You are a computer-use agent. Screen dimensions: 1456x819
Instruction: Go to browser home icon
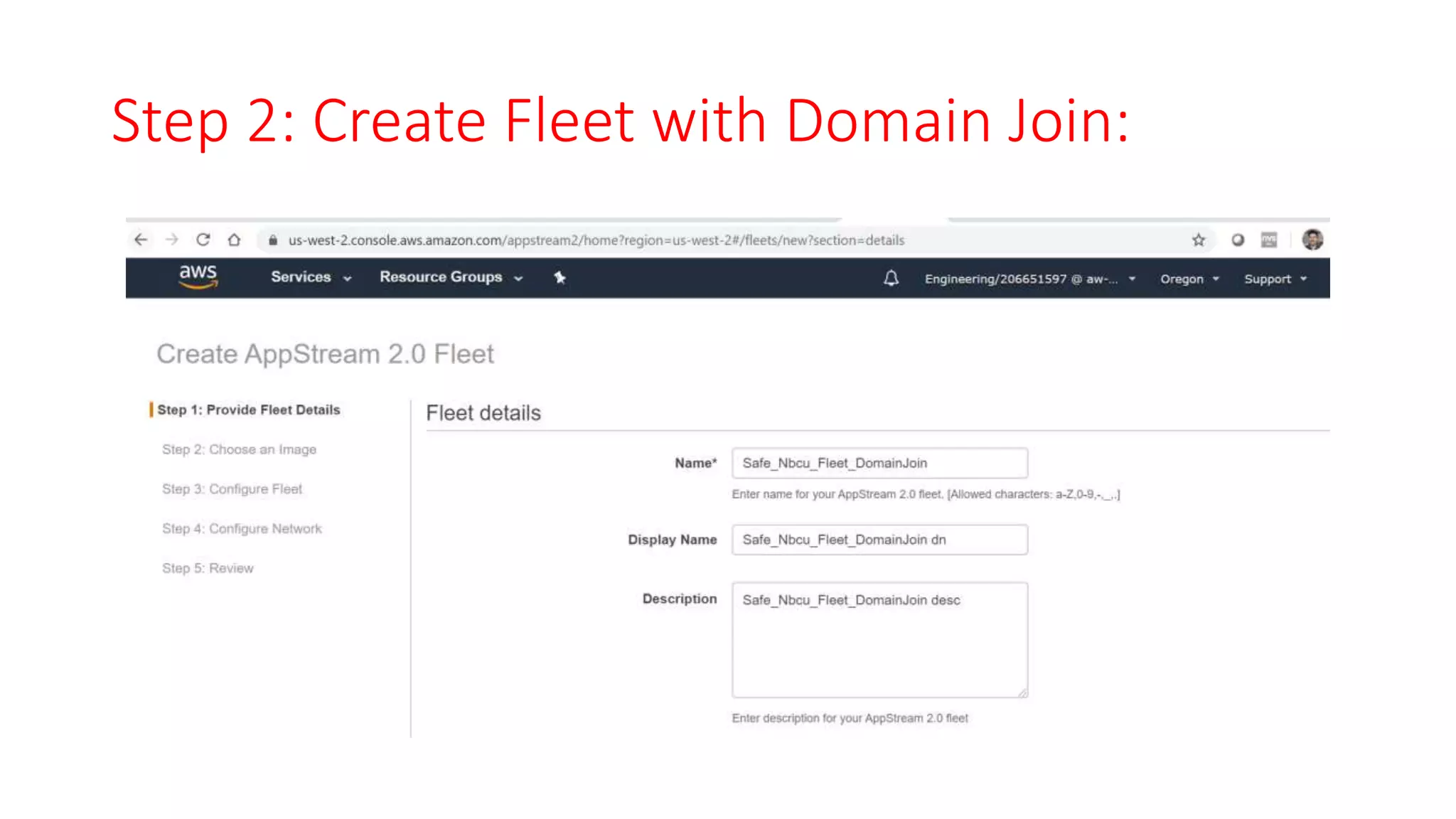[234, 240]
